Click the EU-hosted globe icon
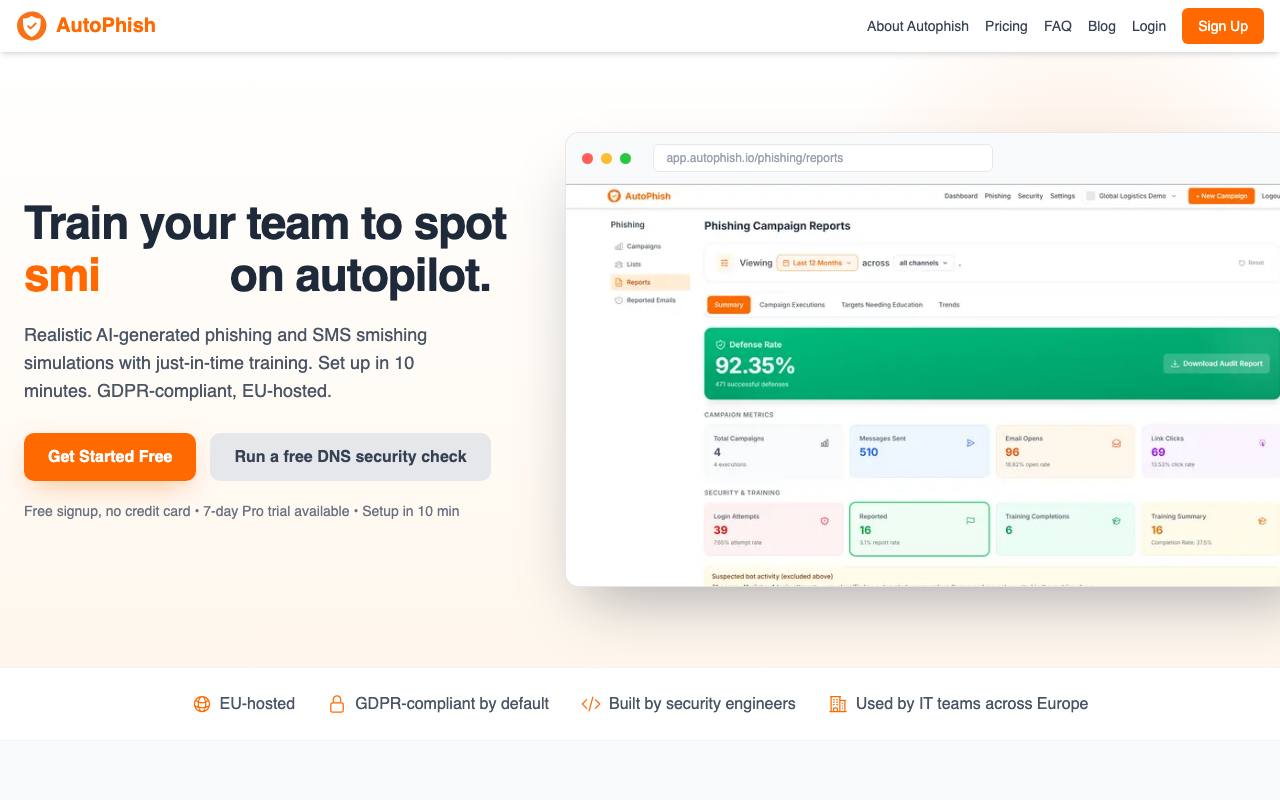1280x800 pixels. point(202,704)
